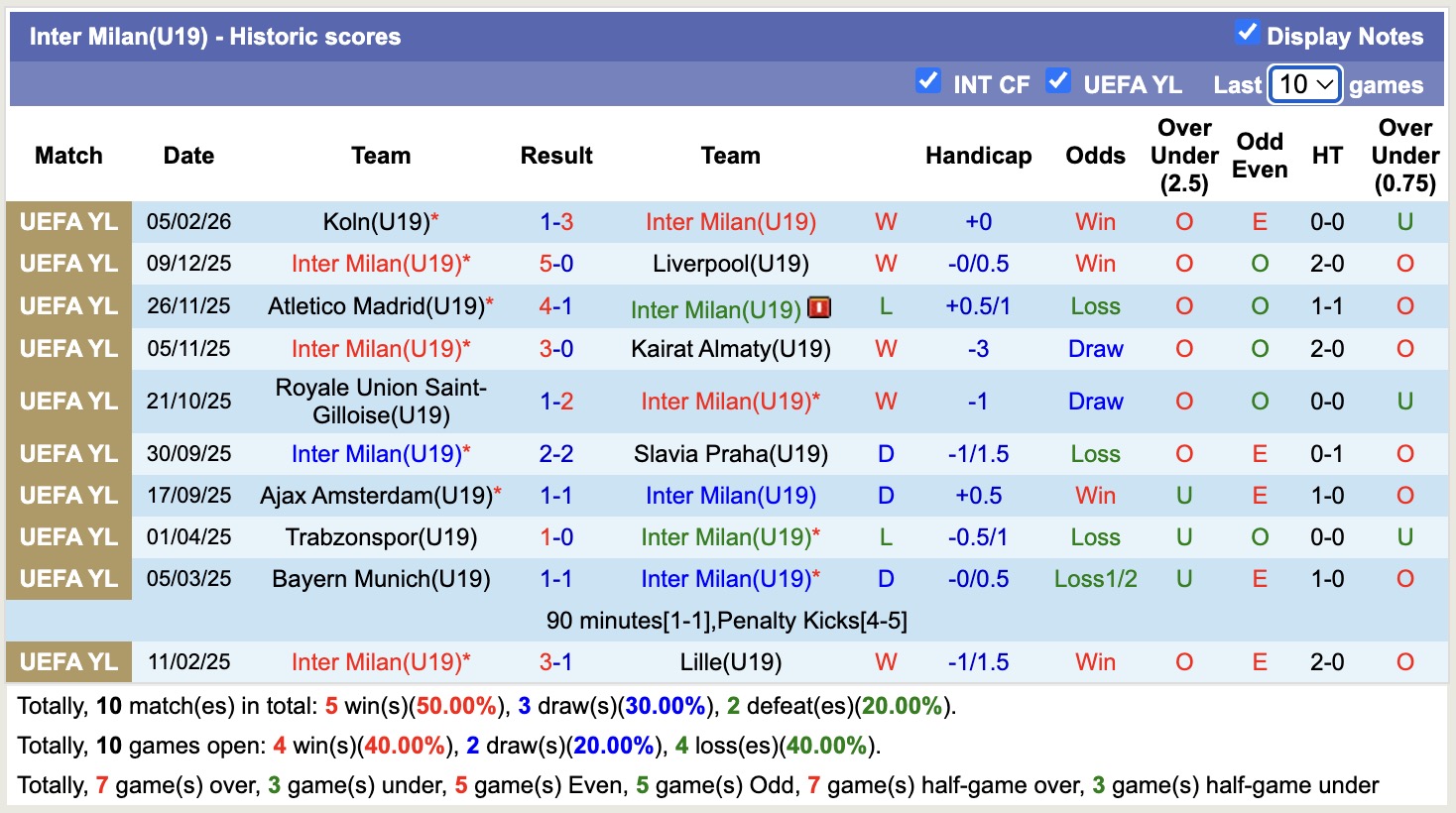The width and height of the screenshot is (1456, 813).
Task: Open Trabzonspor(U19) team page
Action: point(381,537)
